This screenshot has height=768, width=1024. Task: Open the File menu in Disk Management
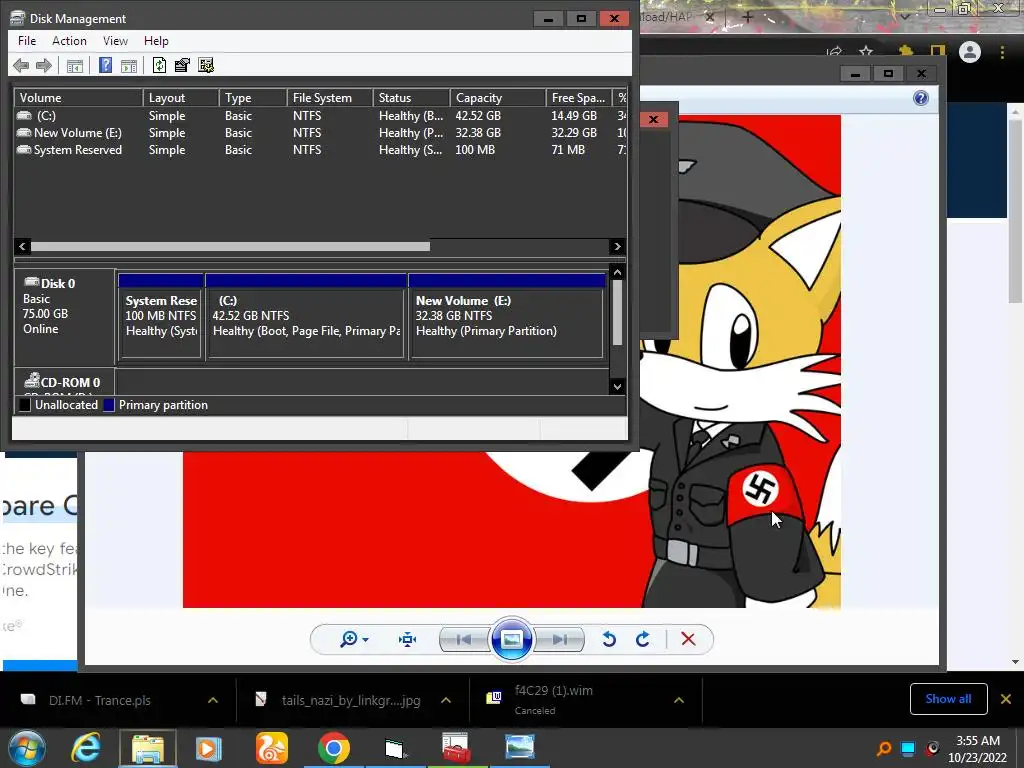pyautogui.click(x=27, y=40)
